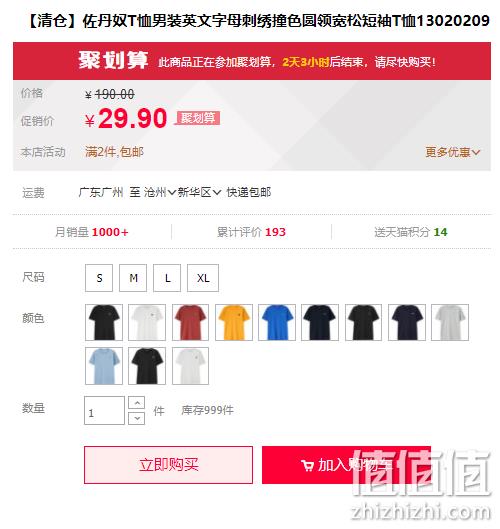Select size M option
The width and height of the screenshot is (500, 529).
coord(133,278)
